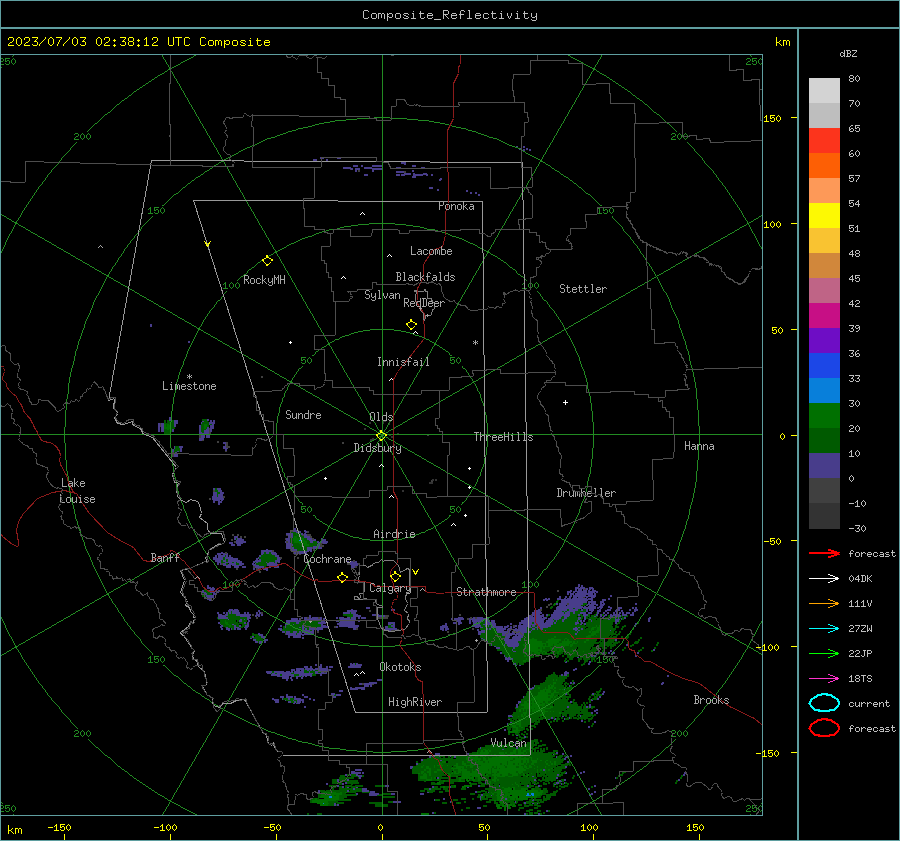The height and width of the screenshot is (841, 900).
Task: Click the Cochrane town label
Action: 327,559
